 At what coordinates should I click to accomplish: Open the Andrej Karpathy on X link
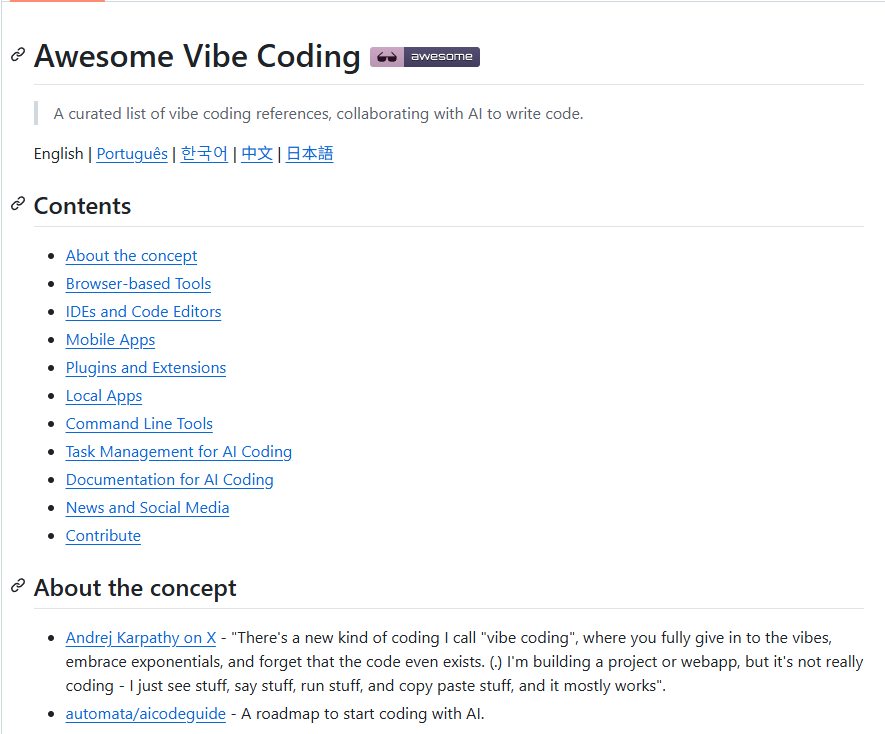[x=140, y=638]
